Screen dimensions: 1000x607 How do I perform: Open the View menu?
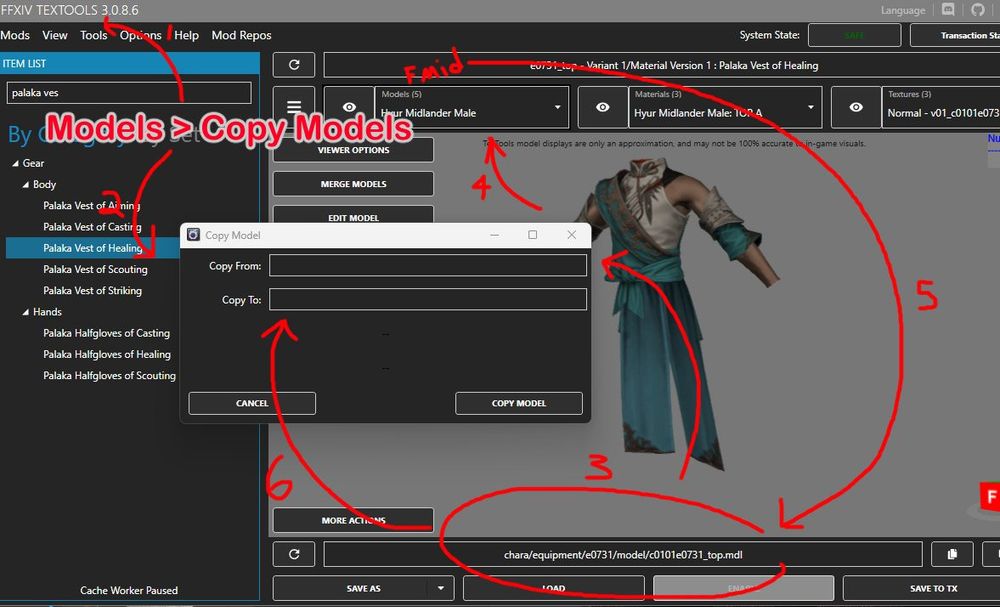(55, 35)
